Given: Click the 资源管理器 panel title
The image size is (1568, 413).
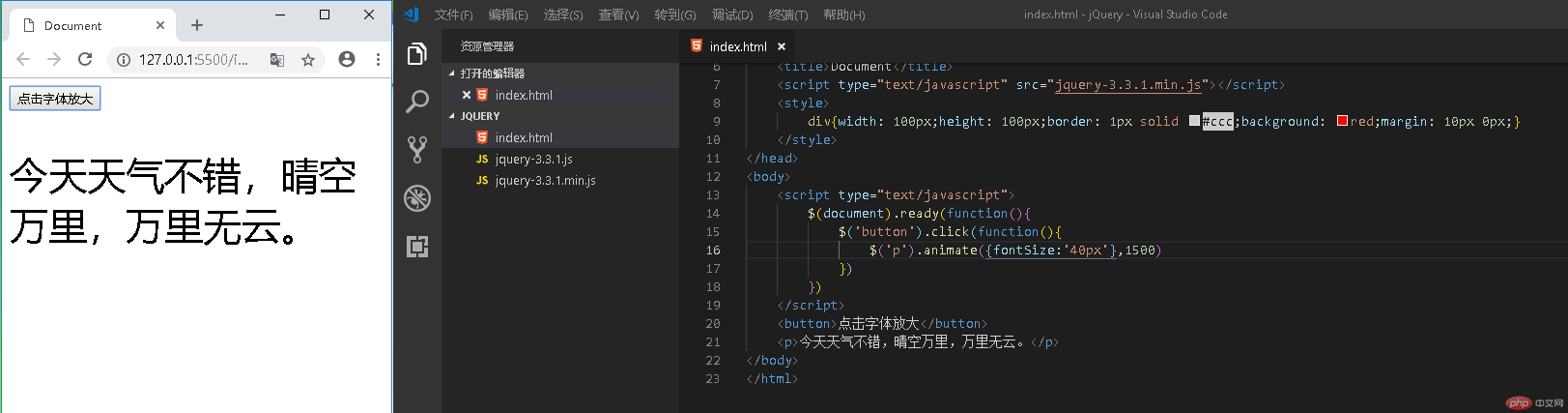Looking at the screenshot, I should pyautogui.click(x=487, y=46).
